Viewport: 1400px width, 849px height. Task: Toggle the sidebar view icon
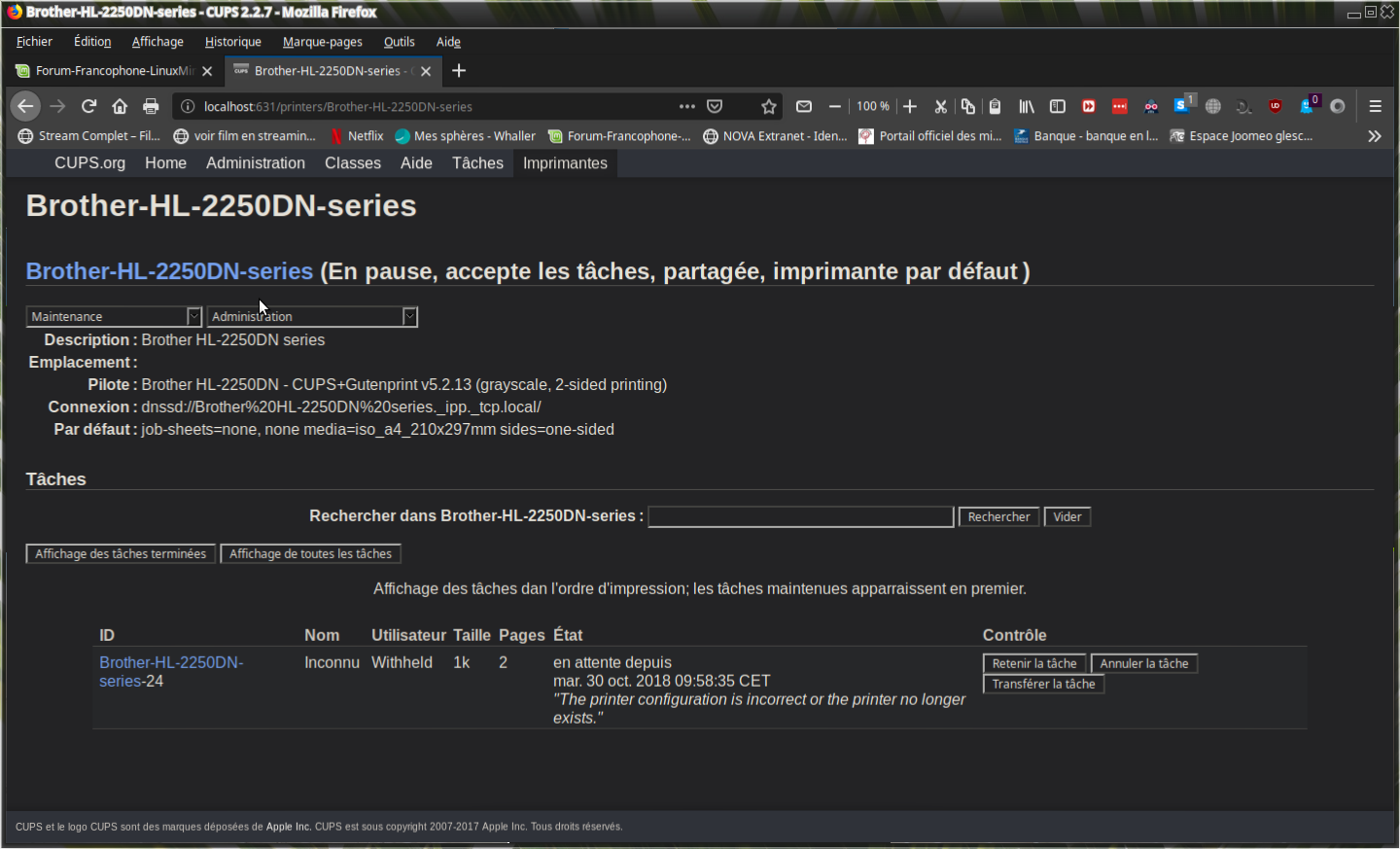1058,106
